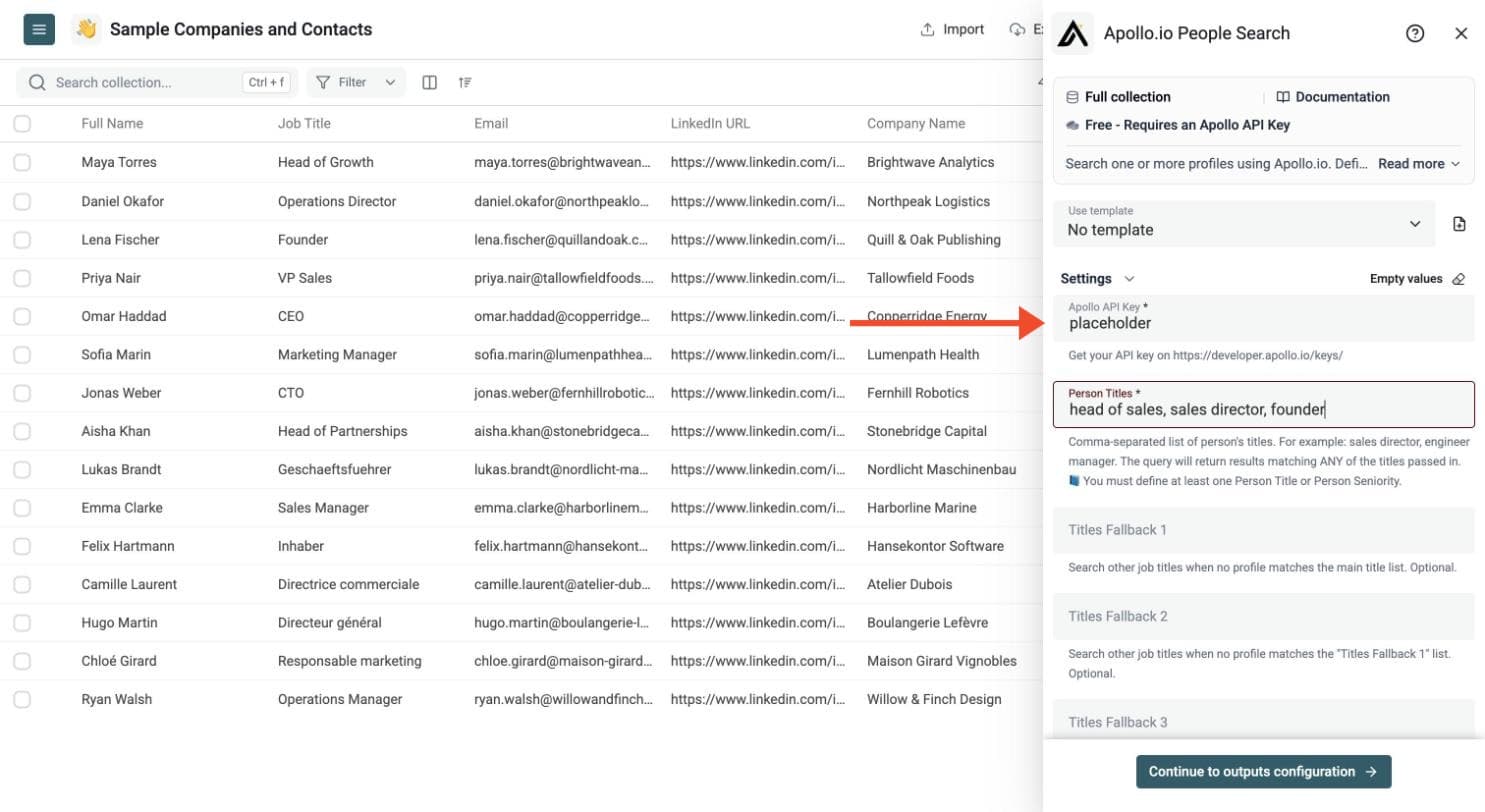Click Chloé Girard's name cell
The width and height of the screenshot is (1485, 812).
point(118,661)
